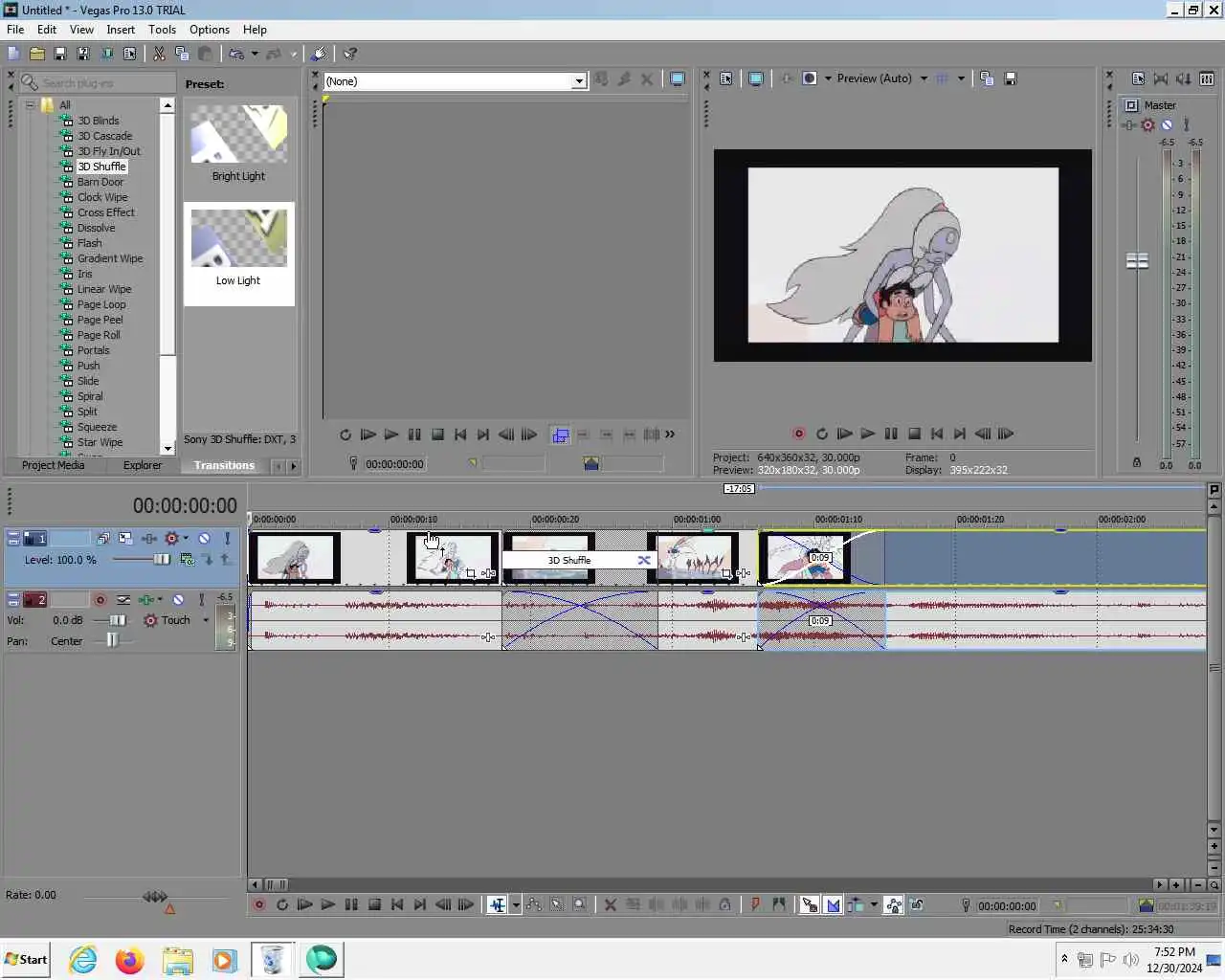Collapse the All folder in transitions tree
Image resolution: width=1225 pixels, height=980 pixels.
(30, 105)
